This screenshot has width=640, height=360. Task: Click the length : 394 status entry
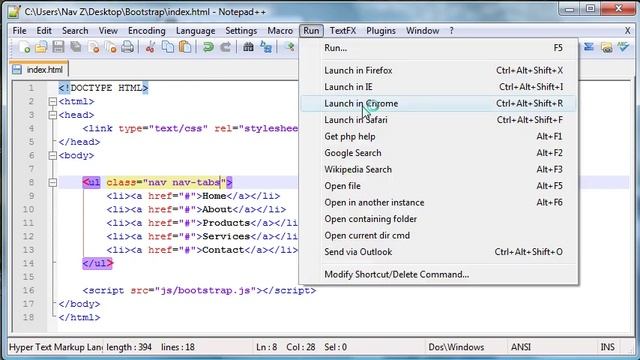(129, 347)
